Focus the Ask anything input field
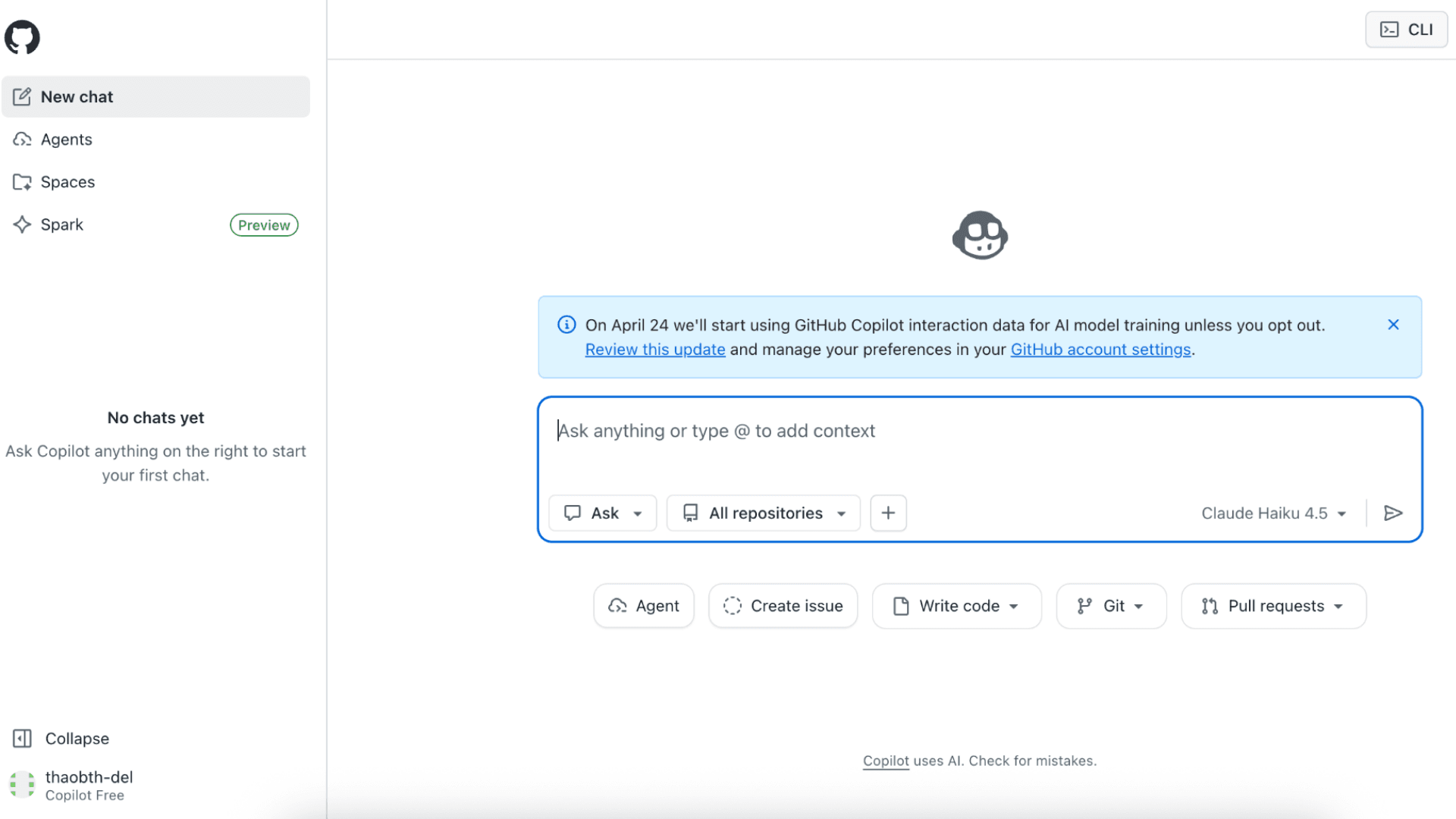This screenshot has height=819, width=1456. (978, 431)
